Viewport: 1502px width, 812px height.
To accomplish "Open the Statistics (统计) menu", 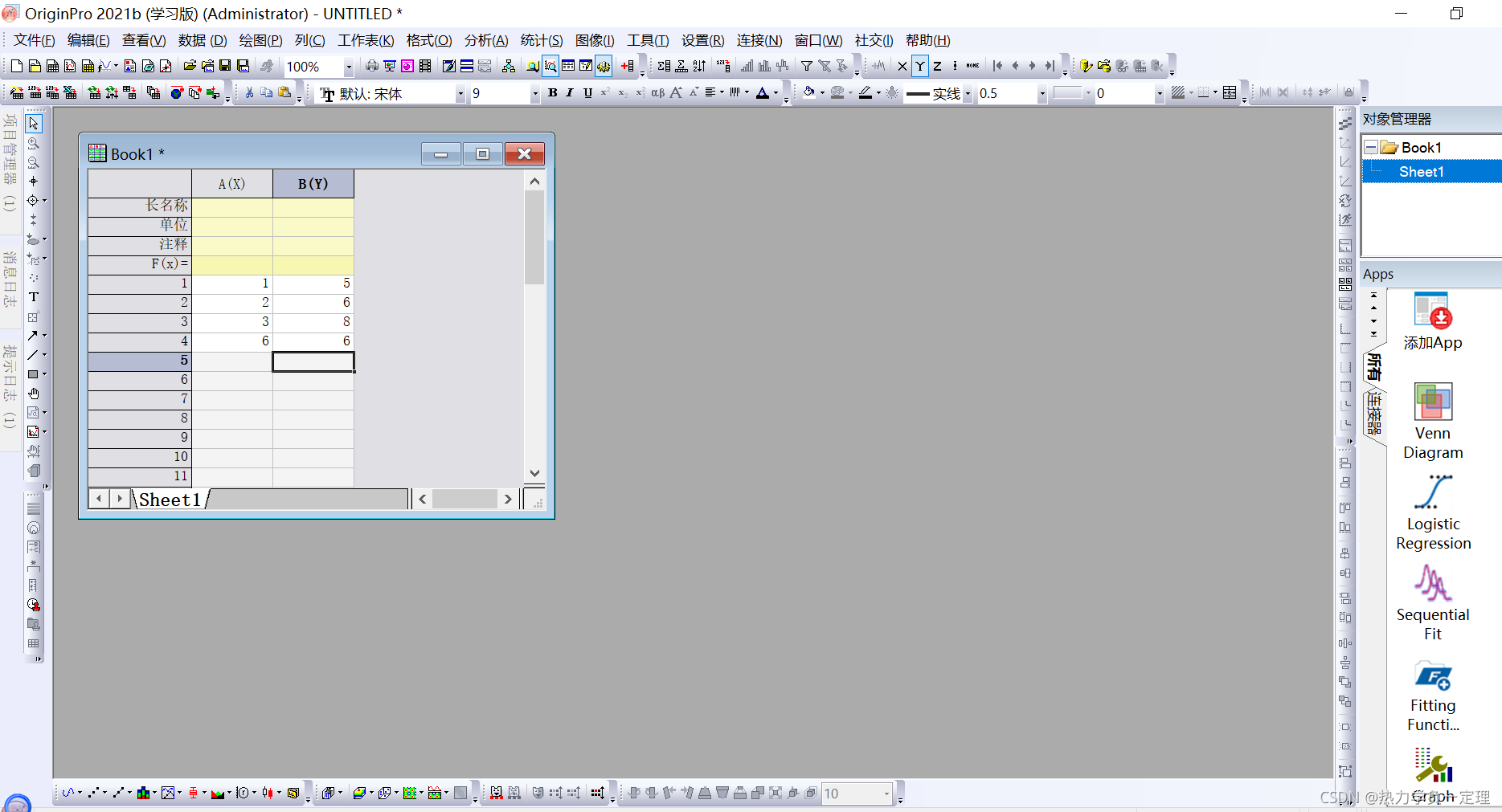I will [542, 40].
